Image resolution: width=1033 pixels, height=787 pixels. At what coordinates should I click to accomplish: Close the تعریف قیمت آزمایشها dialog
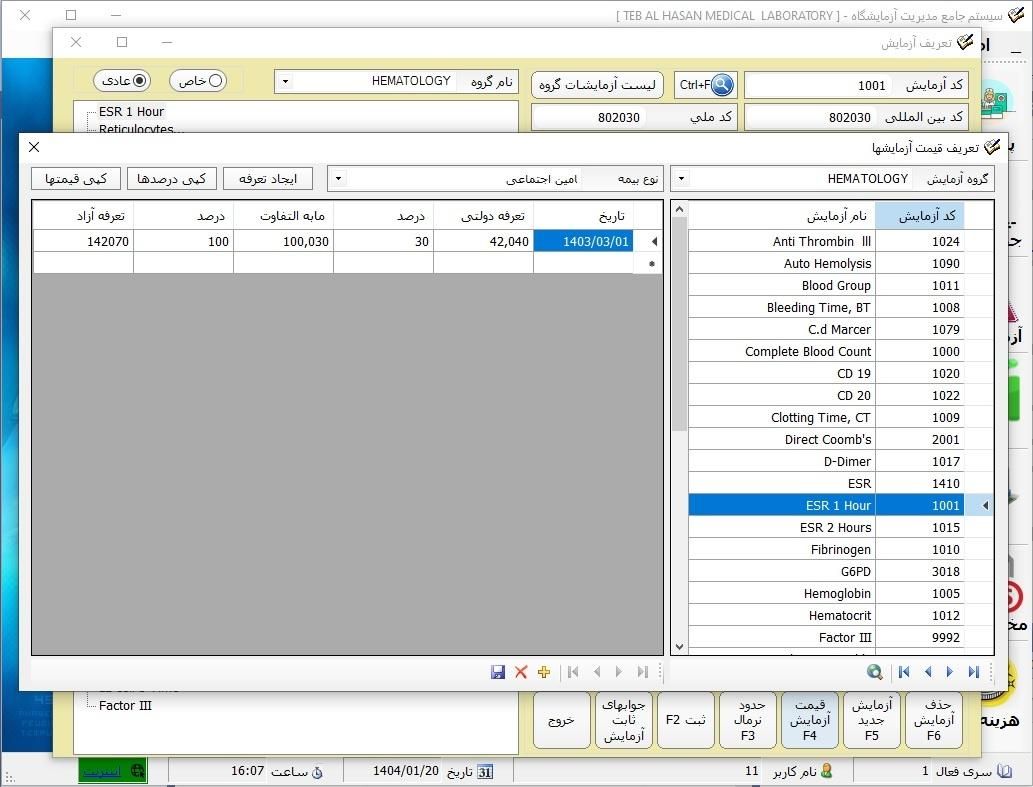(34, 147)
